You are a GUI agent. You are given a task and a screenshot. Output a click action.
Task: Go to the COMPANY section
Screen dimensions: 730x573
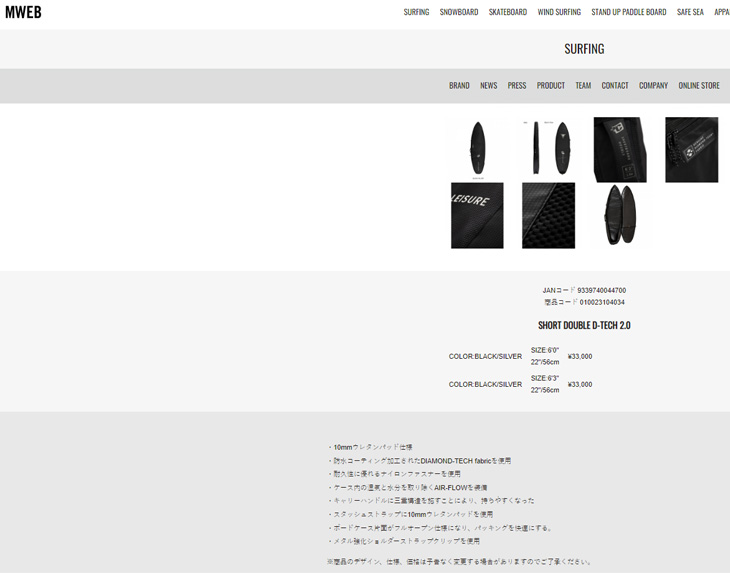coord(653,86)
